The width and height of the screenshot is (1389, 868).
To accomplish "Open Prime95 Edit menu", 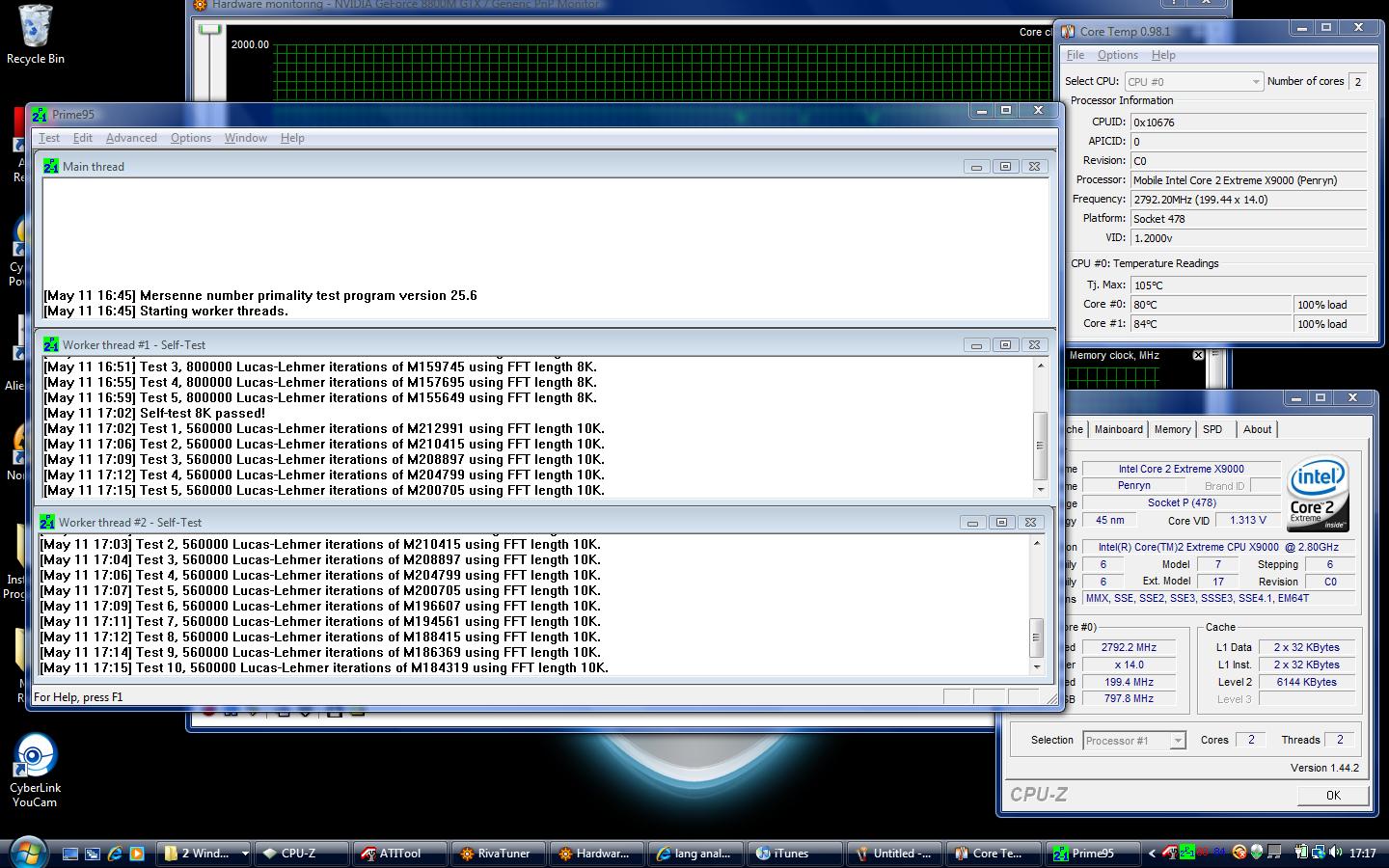I will tap(83, 138).
